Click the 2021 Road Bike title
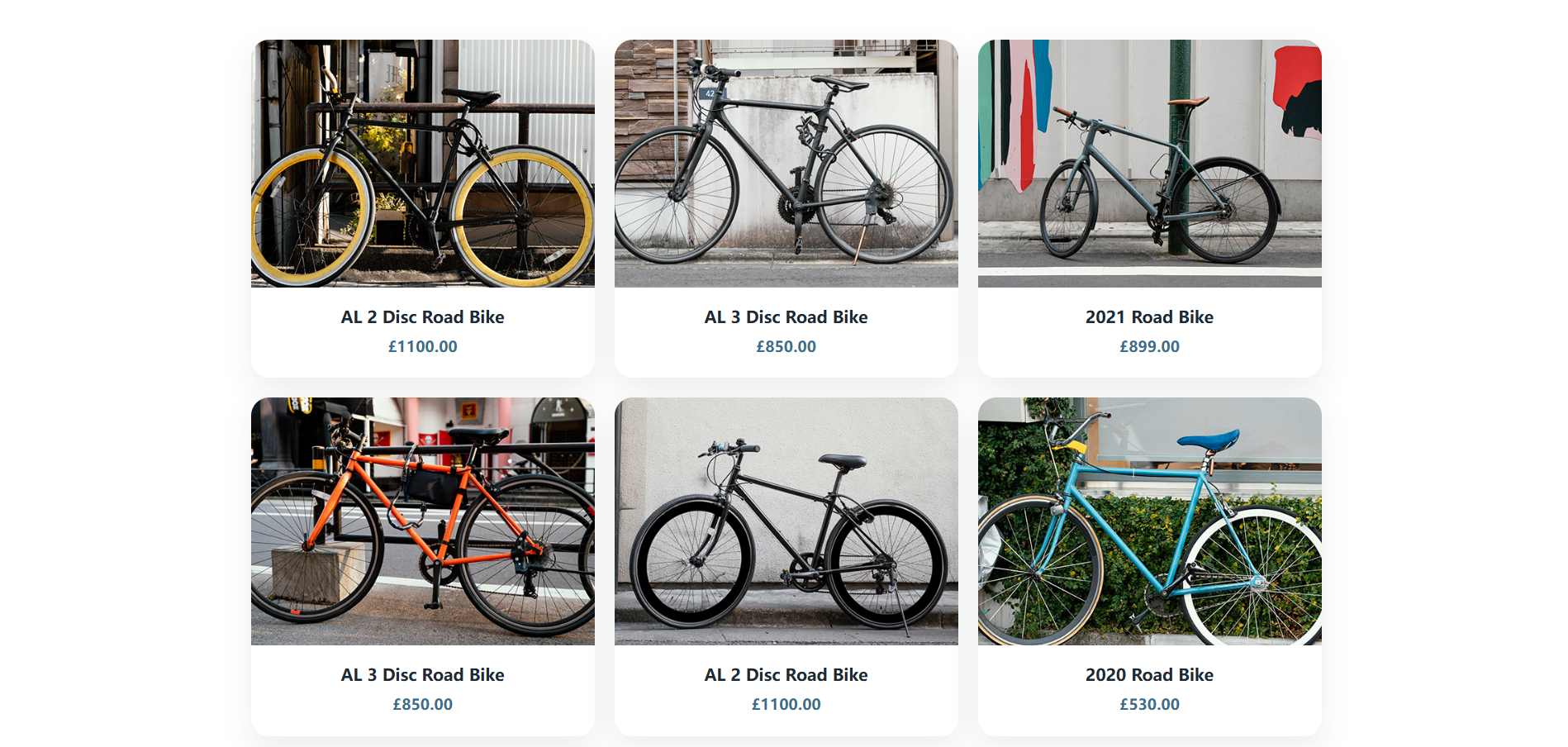Screen dimensions: 1568x747 [1148, 316]
